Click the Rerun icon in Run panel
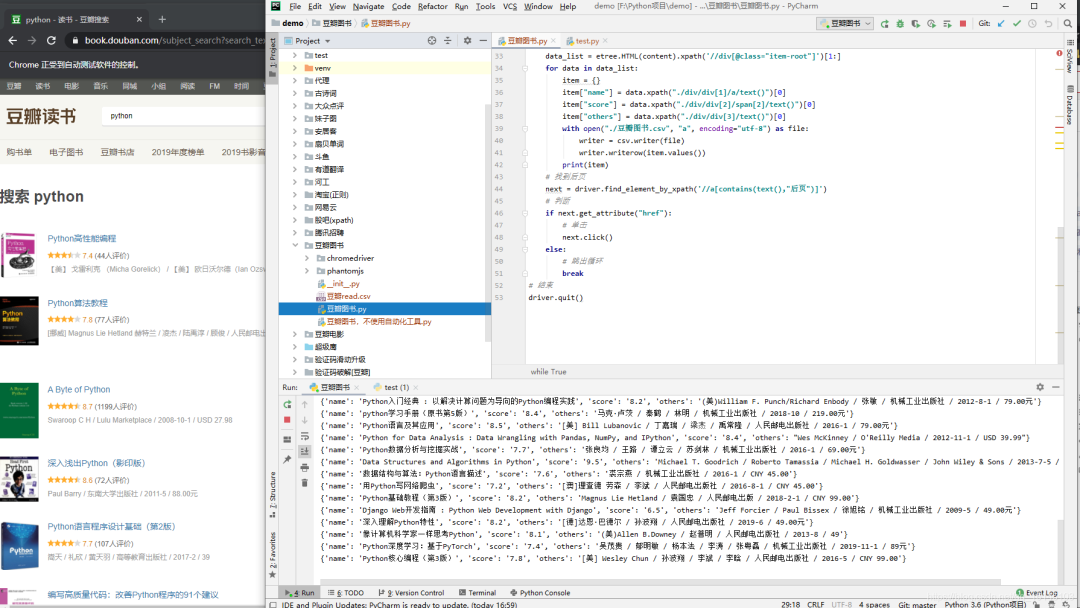The height and width of the screenshot is (608, 1080). [x=287, y=404]
